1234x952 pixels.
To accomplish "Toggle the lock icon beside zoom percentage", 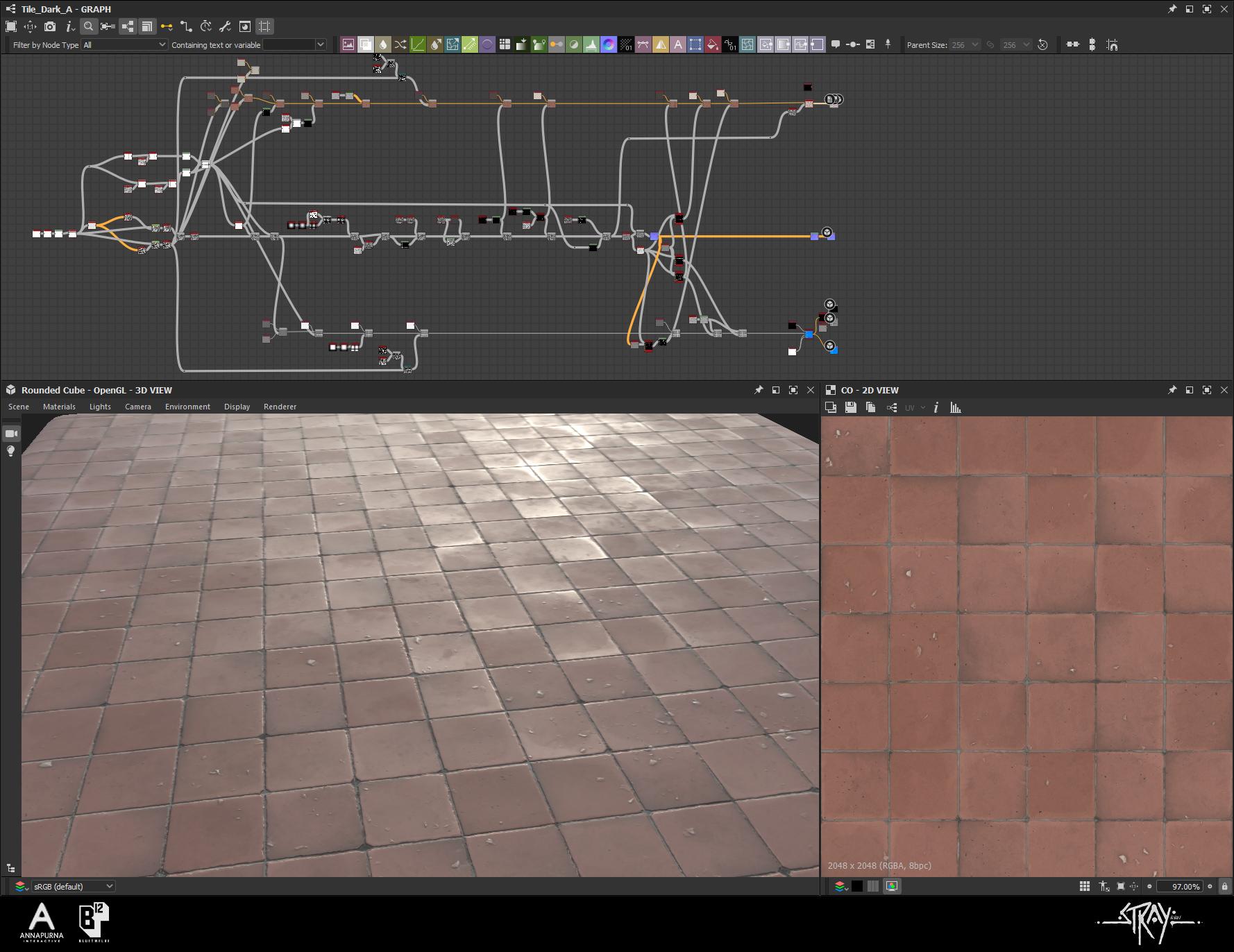I will pyautogui.click(x=1224, y=886).
